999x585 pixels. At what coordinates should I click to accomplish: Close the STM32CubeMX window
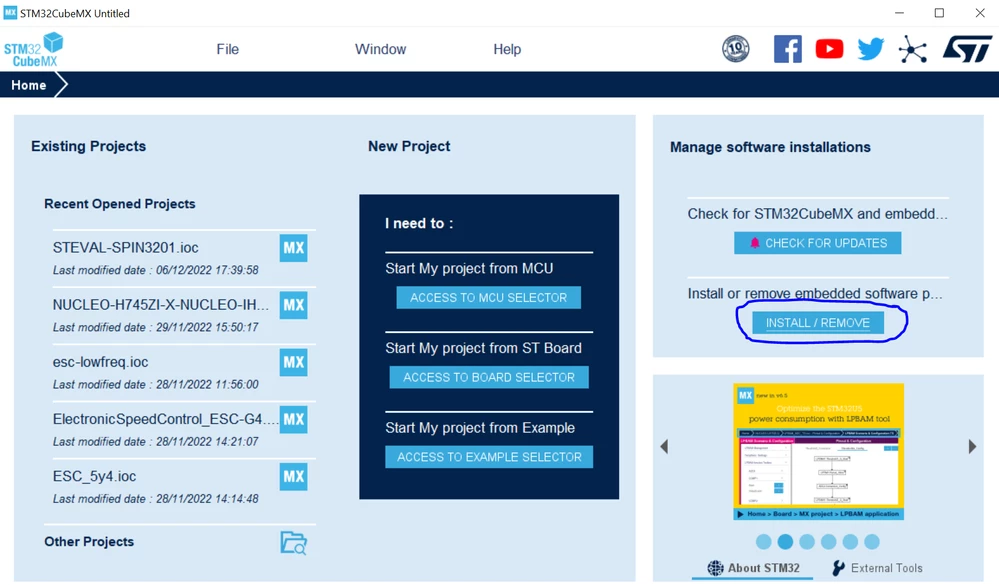[980, 13]
